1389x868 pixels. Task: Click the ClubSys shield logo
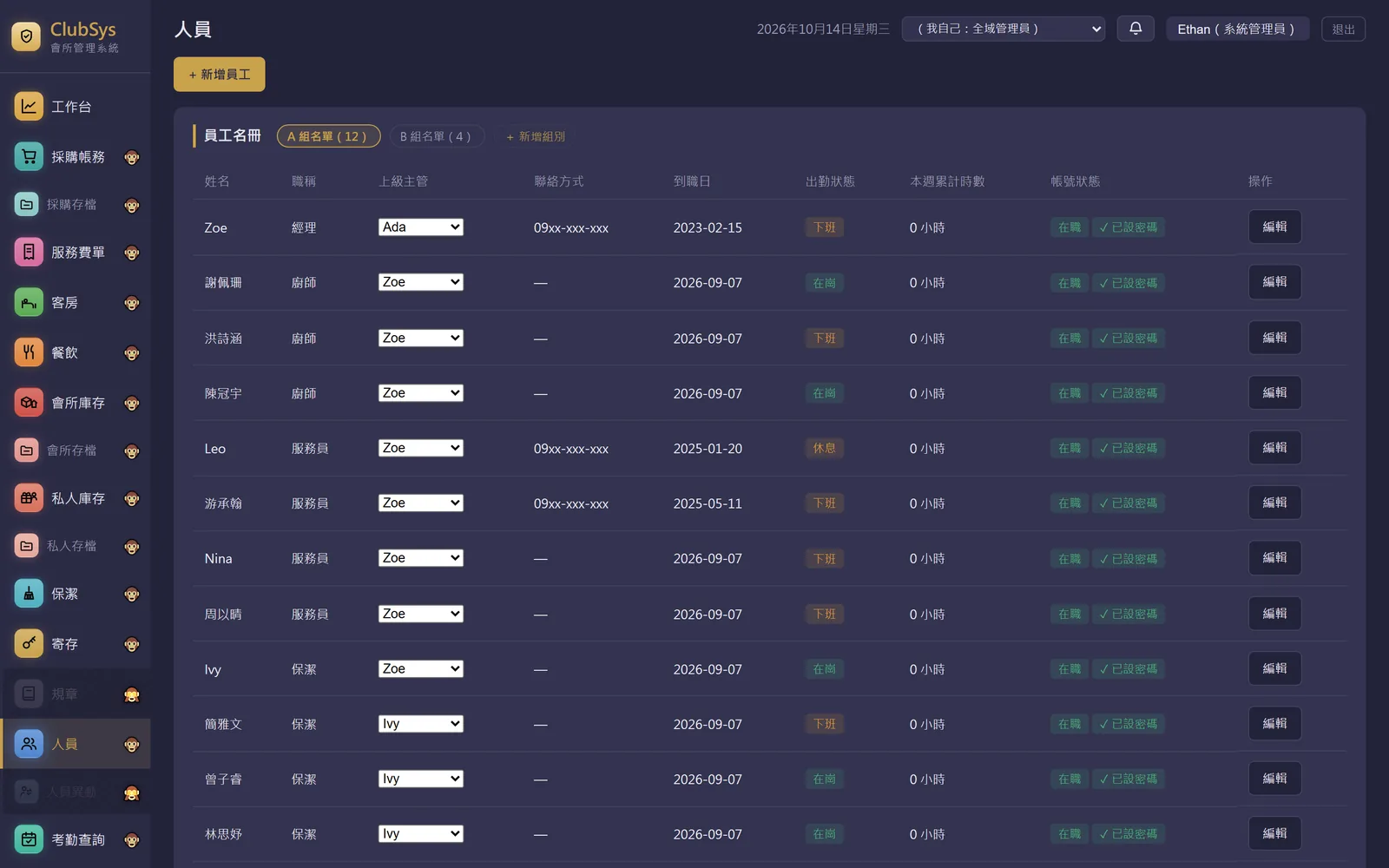[26, 36]
